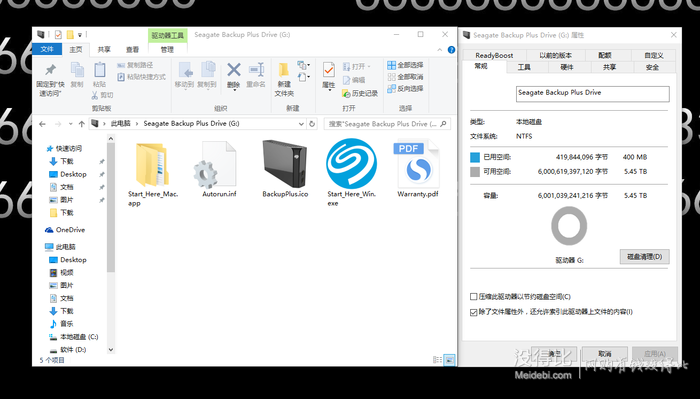Viewport: 700px width, 399px height.
Task: Select the Warranty.pdf file
Action: [417, 169]
